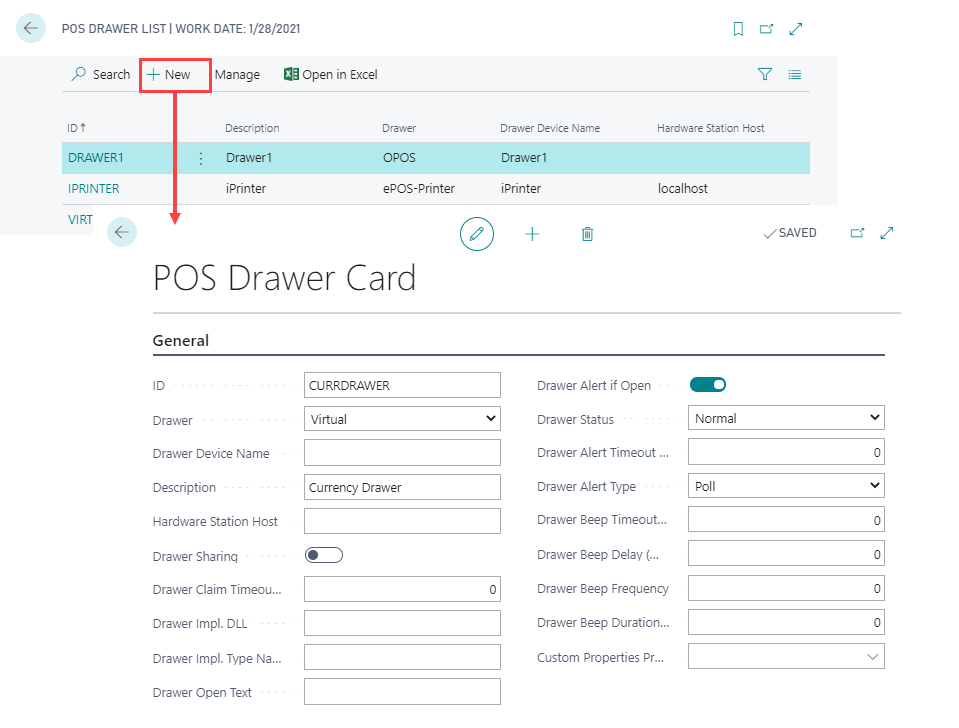Click the Drawer column header
The image size is (959, 728).
(x=399, y=128)
